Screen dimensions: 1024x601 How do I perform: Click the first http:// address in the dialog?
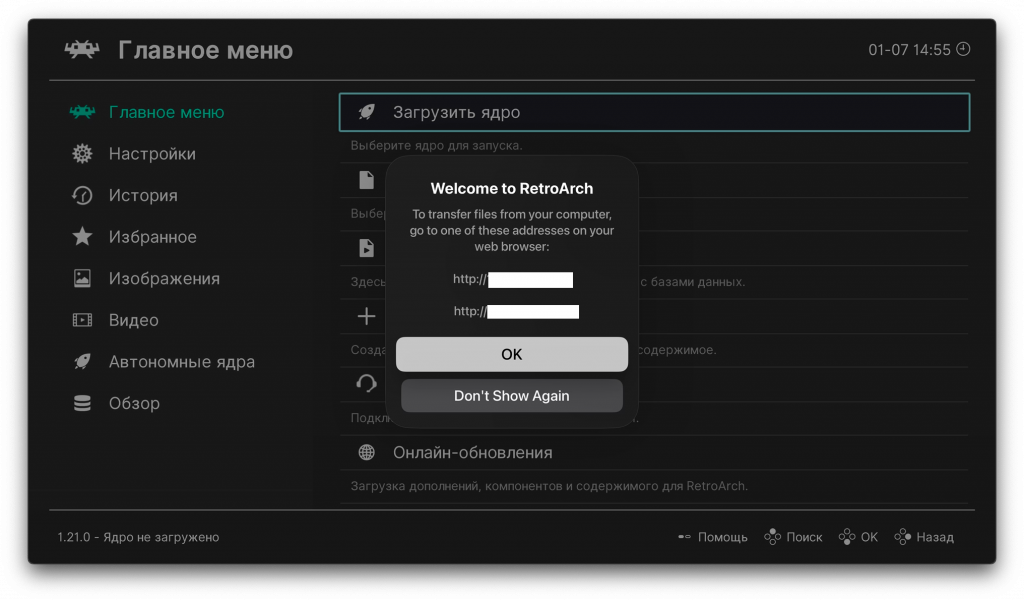[513, 280]
